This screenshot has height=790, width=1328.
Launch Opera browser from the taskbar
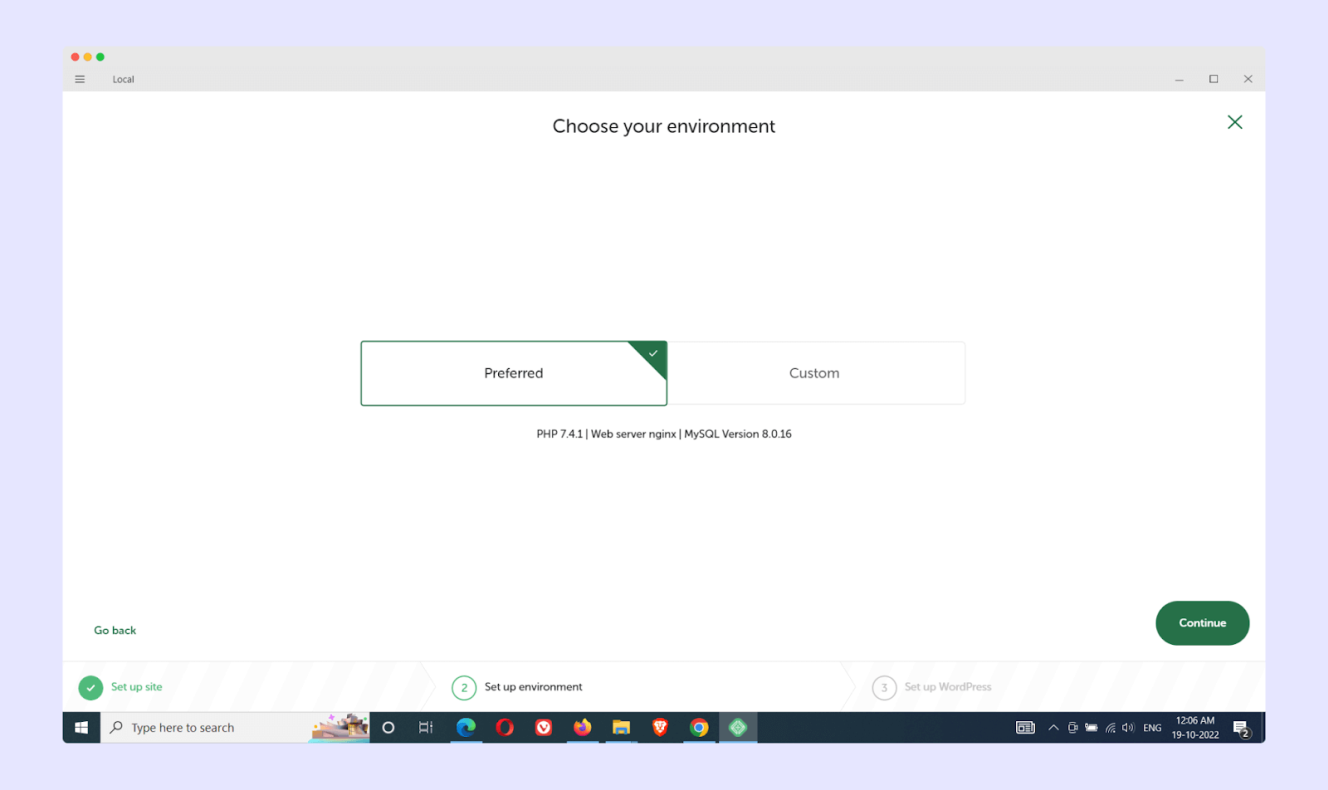(x=505, y=727)
